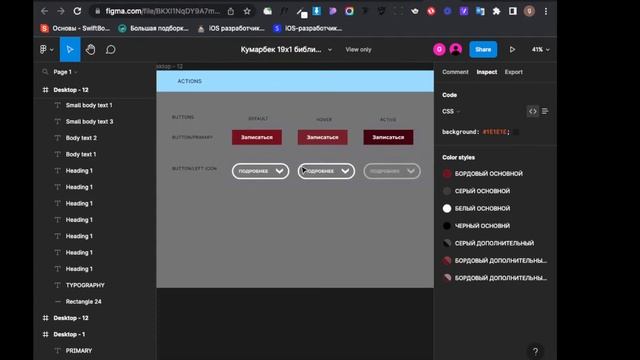Start presentation with play icon
The image size is (640, 360).
point(512,49)
